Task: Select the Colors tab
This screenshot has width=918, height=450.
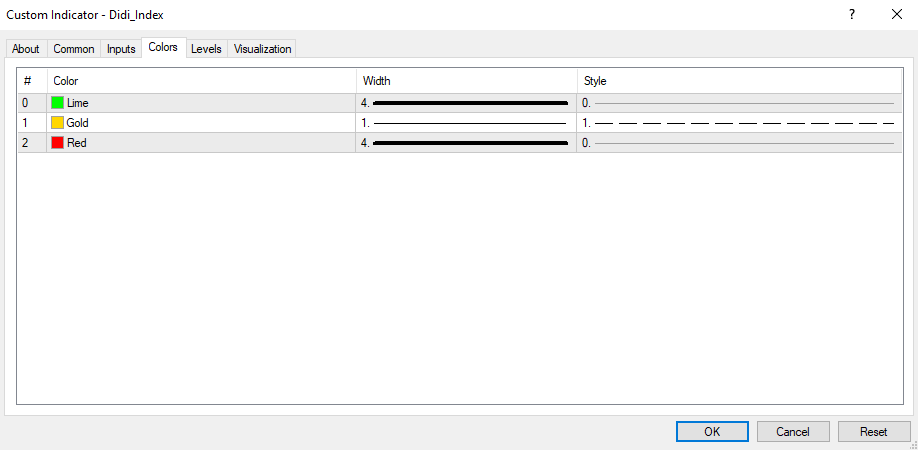Action: pyautogui.click(x=163, y=47)
